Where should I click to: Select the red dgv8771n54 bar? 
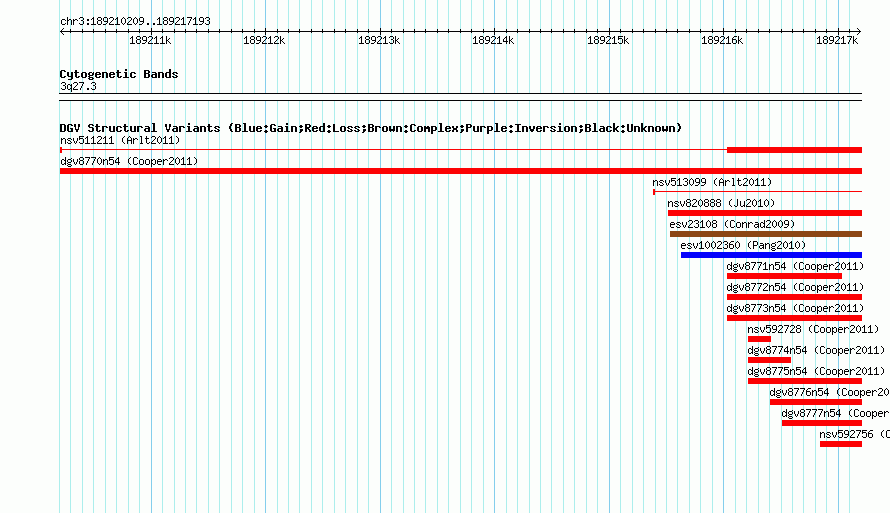pos(784,276)
